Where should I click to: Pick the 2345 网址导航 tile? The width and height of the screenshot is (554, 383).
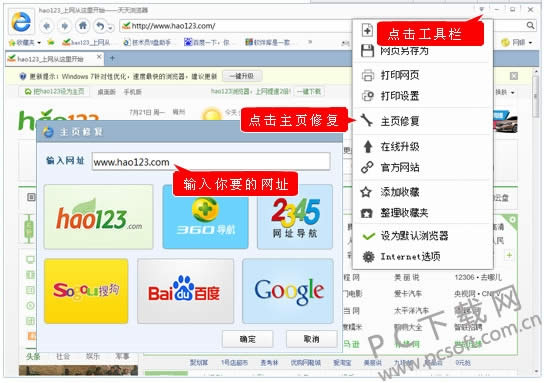point(295,217)
